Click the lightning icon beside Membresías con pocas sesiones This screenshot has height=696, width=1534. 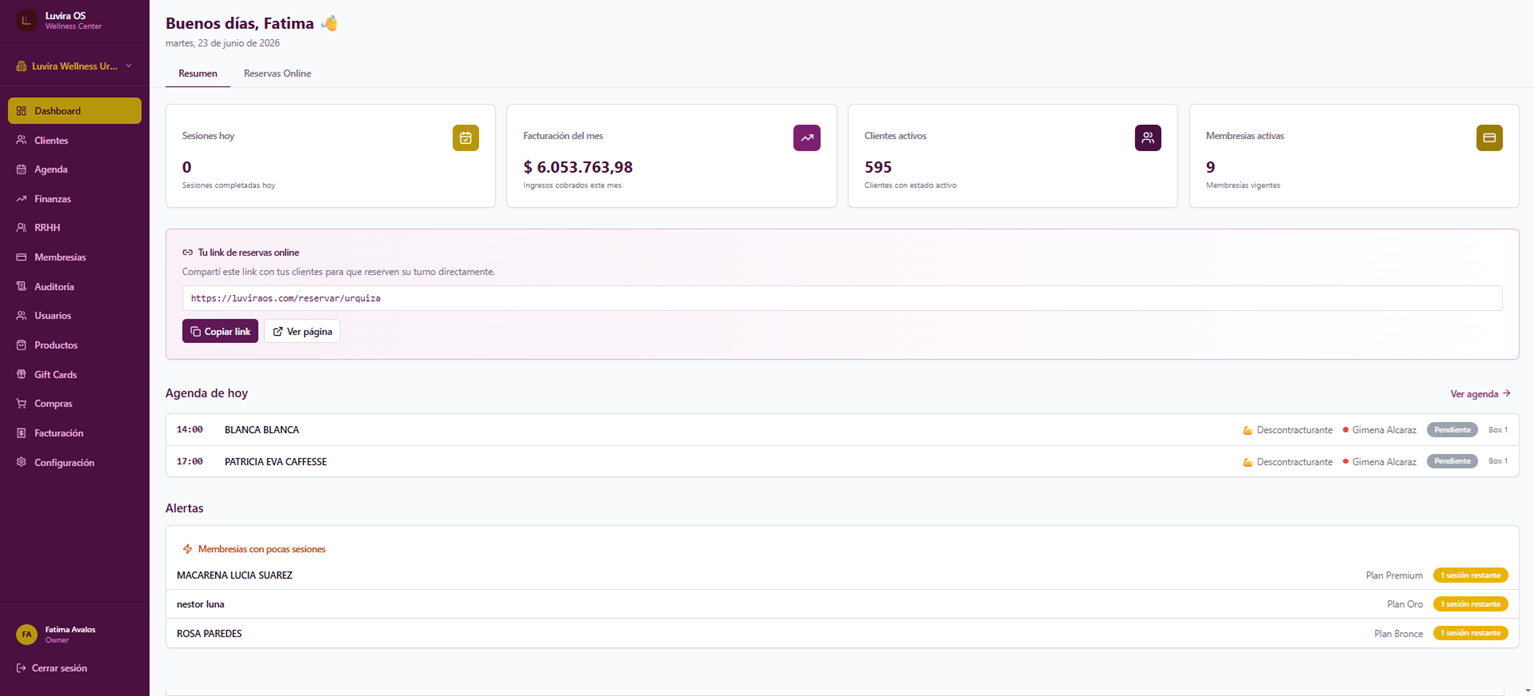pos(188,549)
